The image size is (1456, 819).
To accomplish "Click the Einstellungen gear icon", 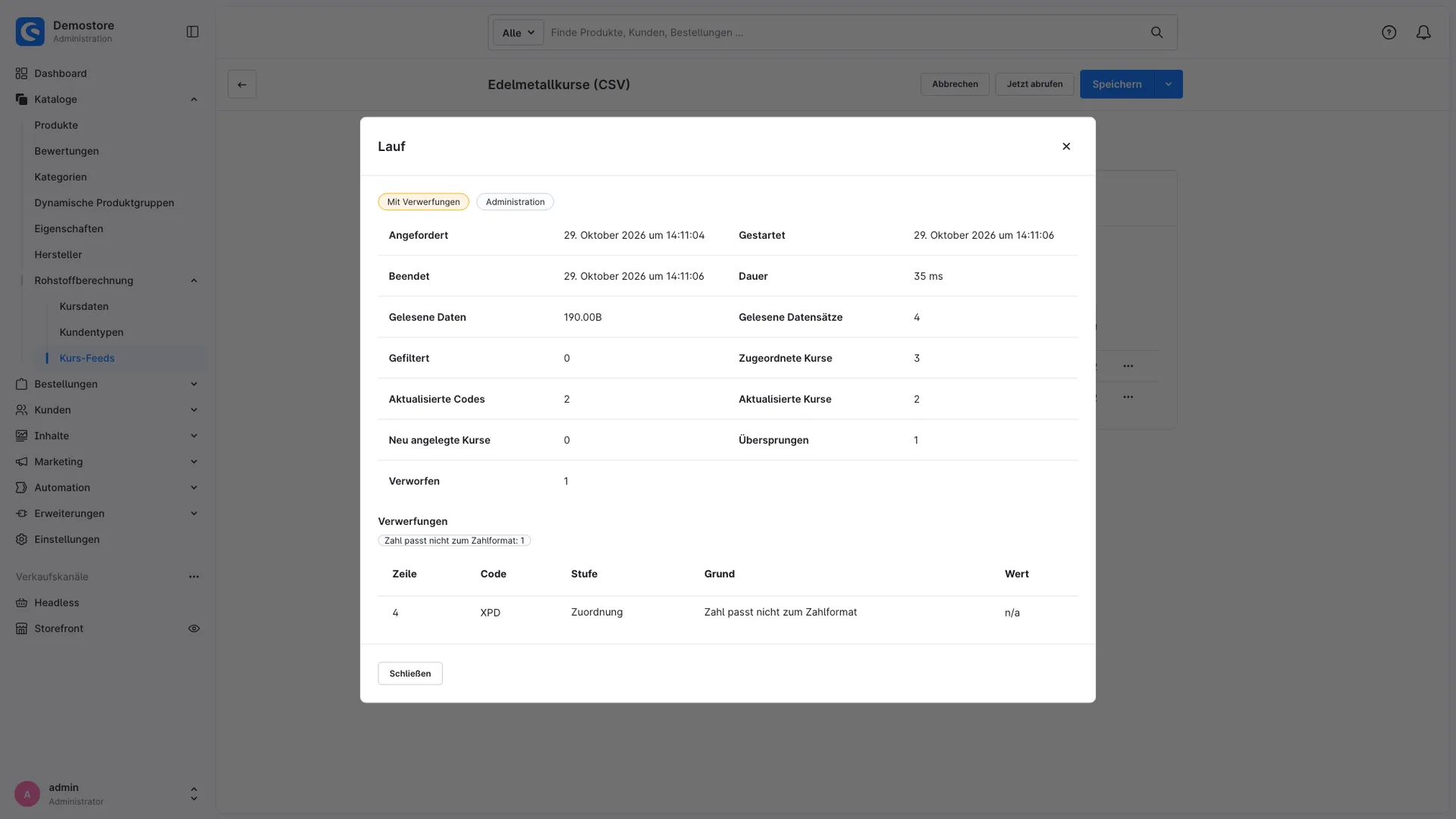I will click(21, 539).
